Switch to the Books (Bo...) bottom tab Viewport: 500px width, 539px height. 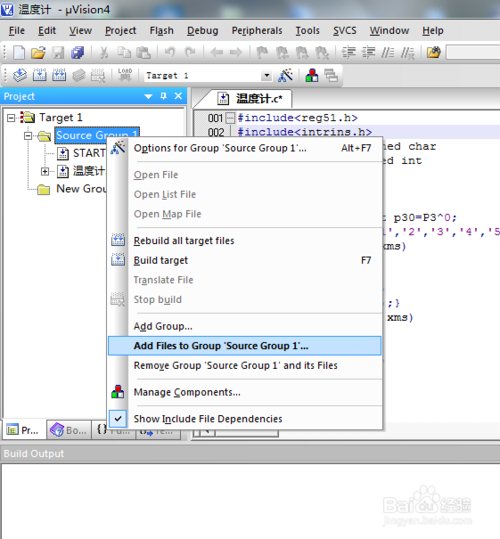tap(68, 430)
